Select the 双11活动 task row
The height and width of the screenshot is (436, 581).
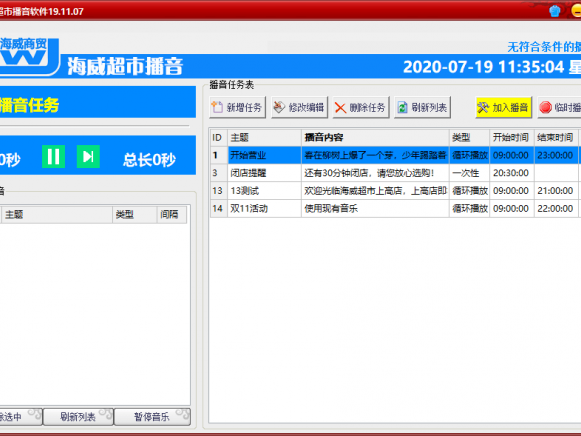point(395,209)
